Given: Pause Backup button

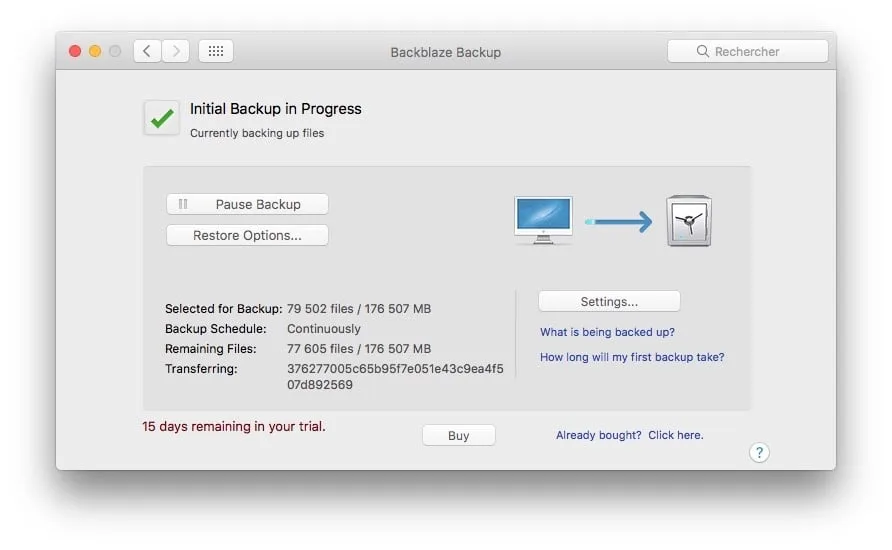Looking at the screenshot, I should click(247, 204).
